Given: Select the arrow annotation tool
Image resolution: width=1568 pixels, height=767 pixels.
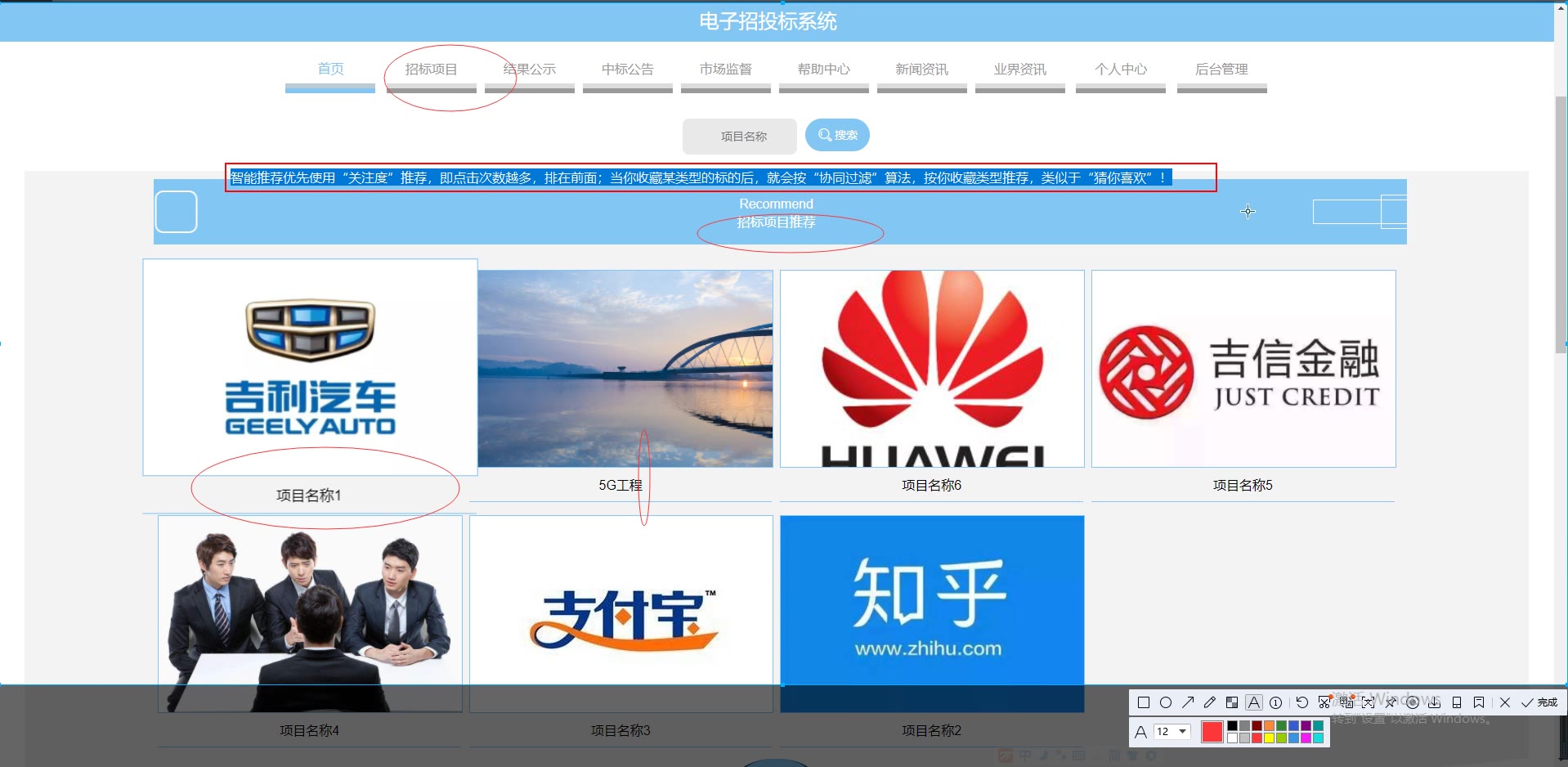Looking at the screenshot, I should (x=1188, y=702).
